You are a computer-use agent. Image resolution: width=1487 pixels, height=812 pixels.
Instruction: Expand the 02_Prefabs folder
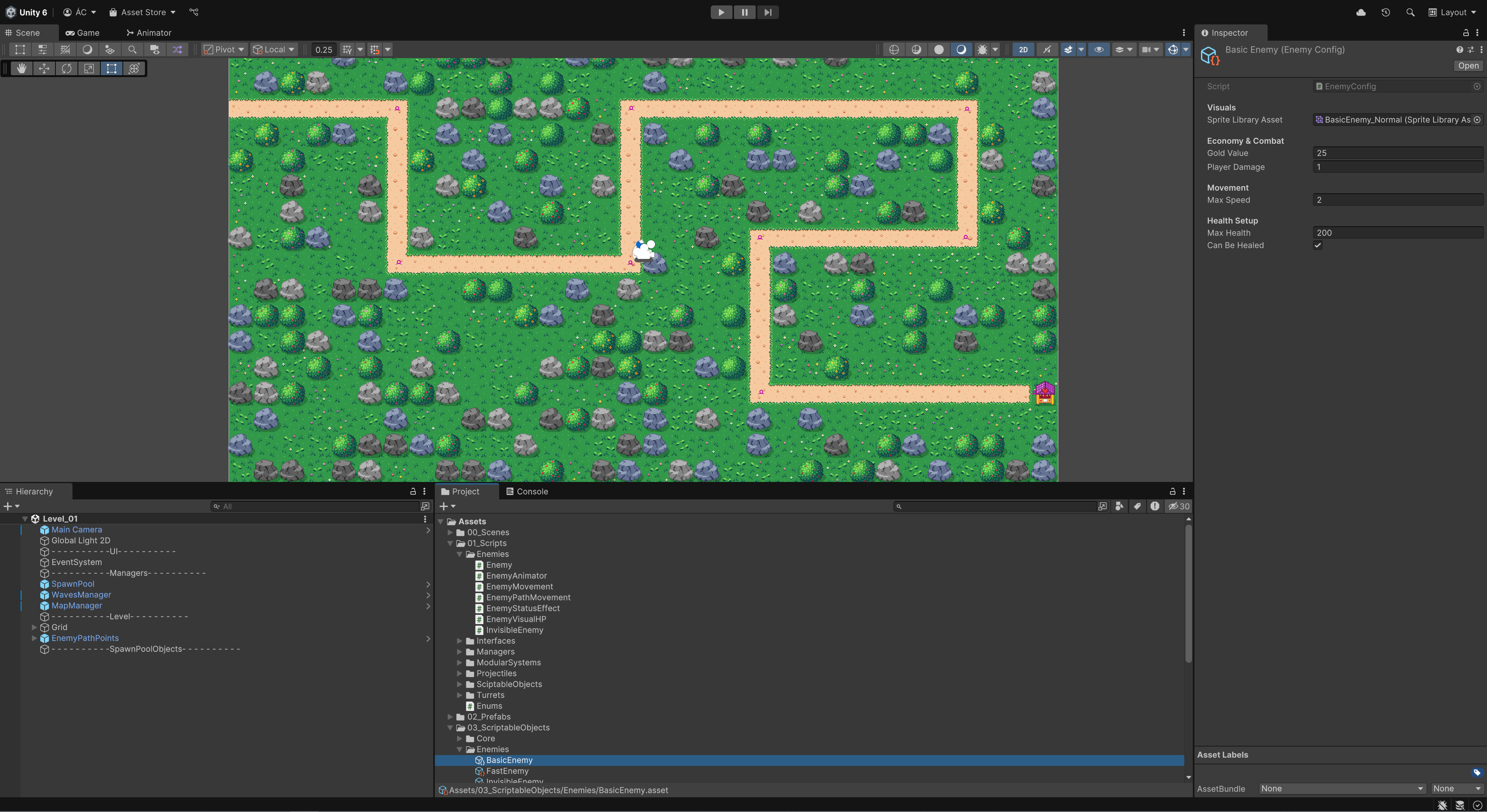tap(451, 717)
